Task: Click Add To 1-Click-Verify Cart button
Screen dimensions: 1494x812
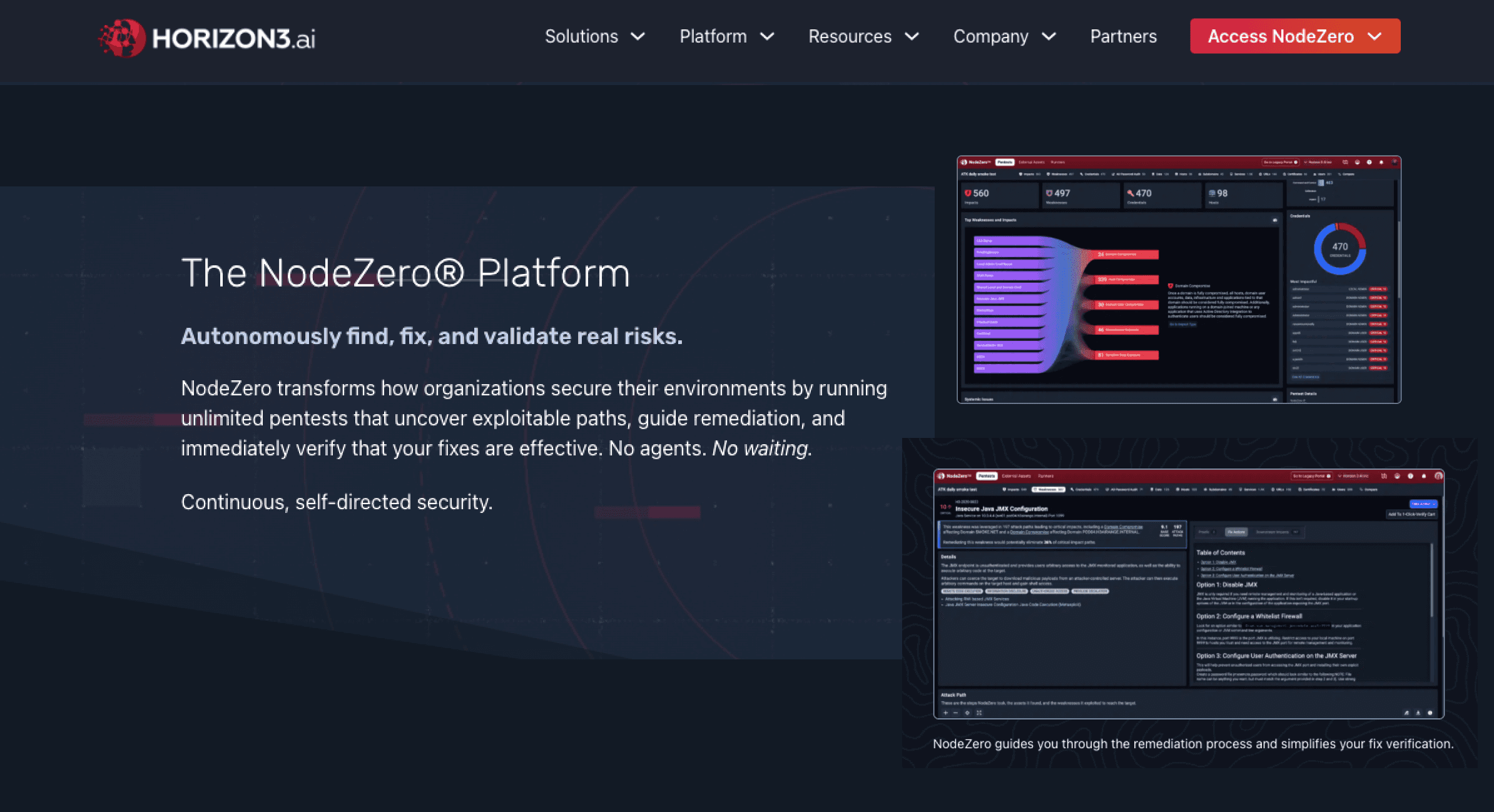Action: pos(1411,514)
